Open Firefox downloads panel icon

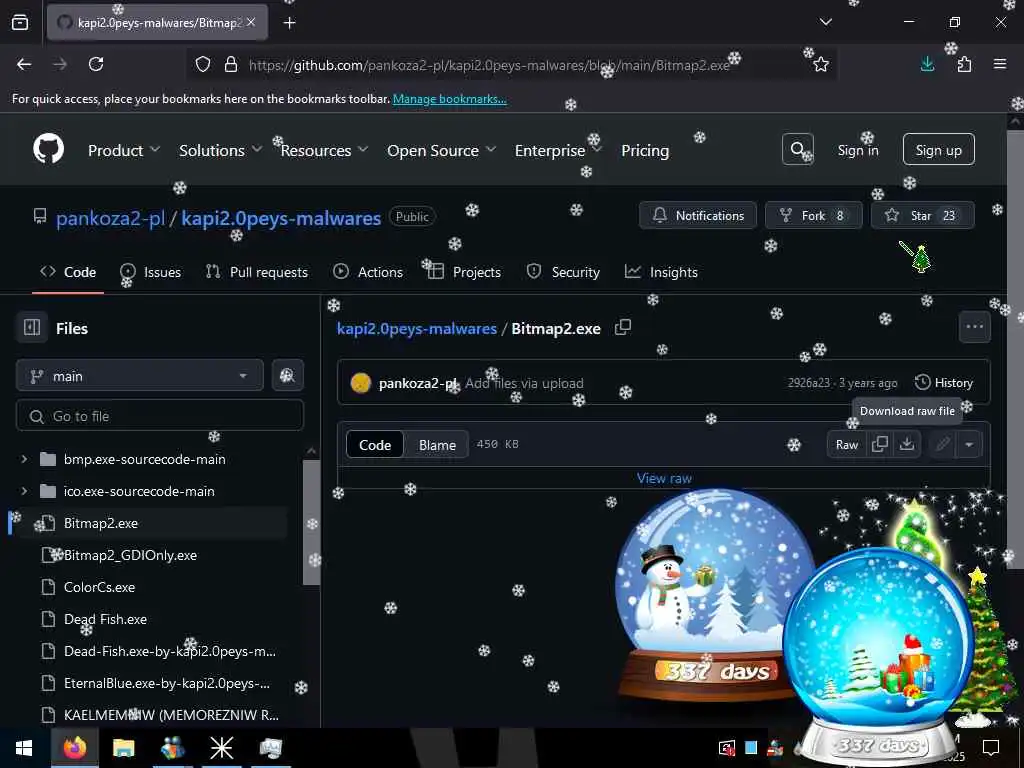(x=927, y=64)
